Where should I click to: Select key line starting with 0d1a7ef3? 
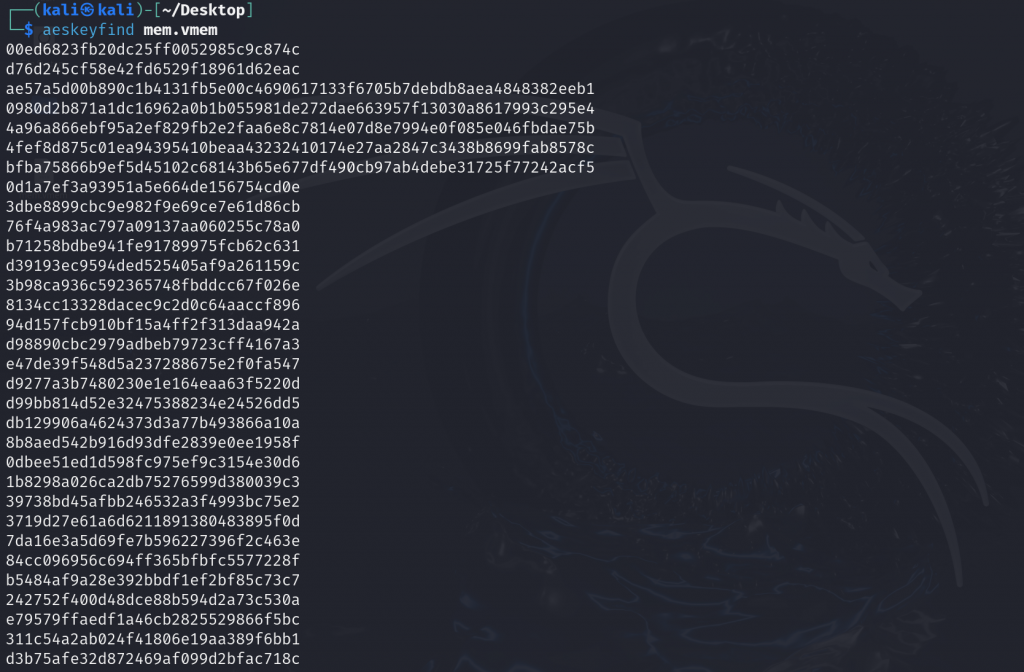153,187
